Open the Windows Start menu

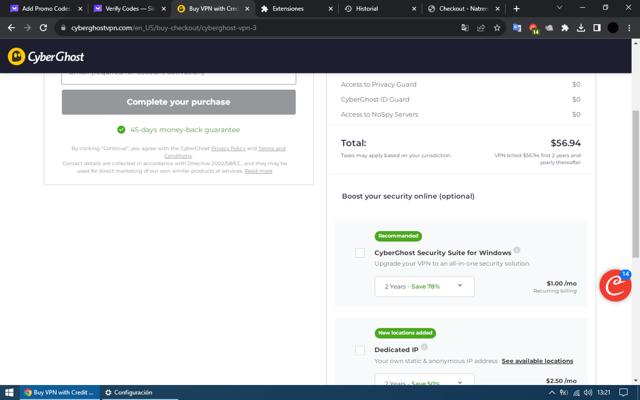point(9,392)
